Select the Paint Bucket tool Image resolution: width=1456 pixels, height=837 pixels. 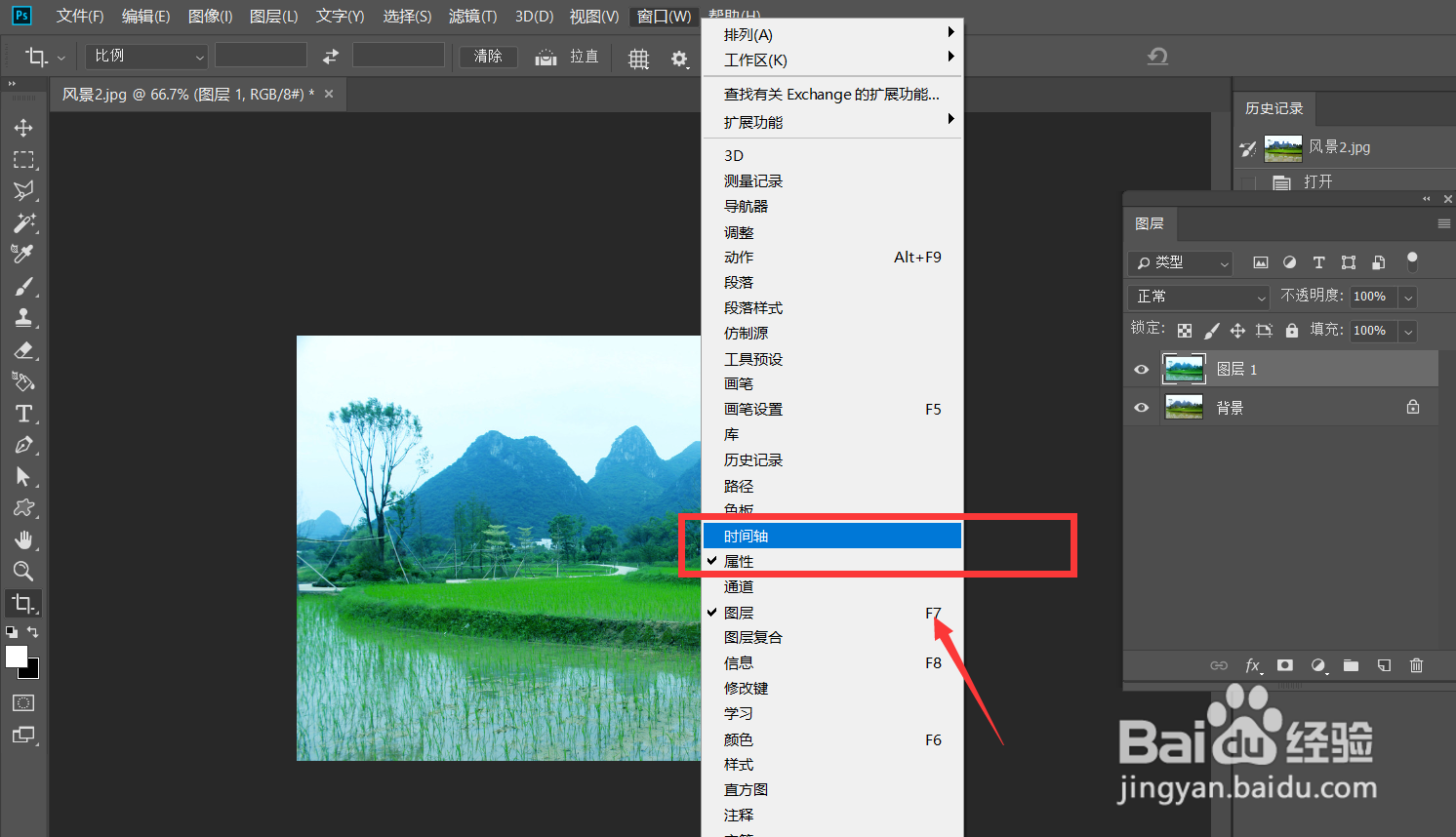click(x=23, y=381)
